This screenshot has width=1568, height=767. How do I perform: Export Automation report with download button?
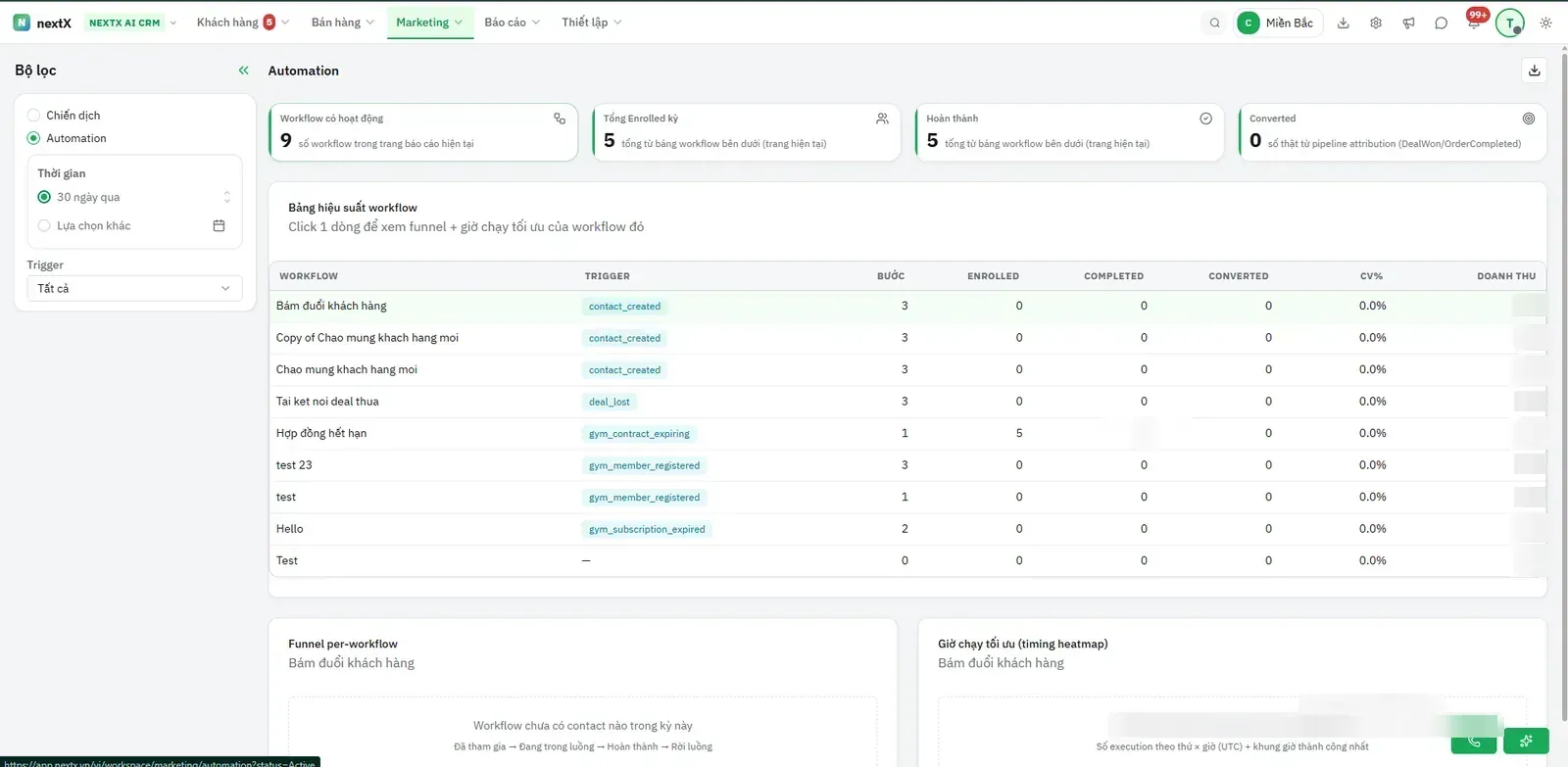[x=1535, y=71]
